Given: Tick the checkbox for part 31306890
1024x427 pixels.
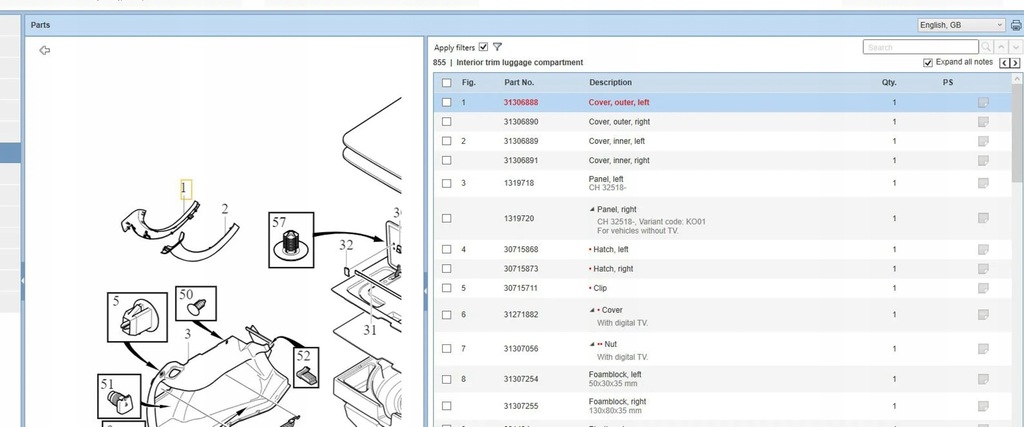Looking at the screenshot, I should coord(446,121).
